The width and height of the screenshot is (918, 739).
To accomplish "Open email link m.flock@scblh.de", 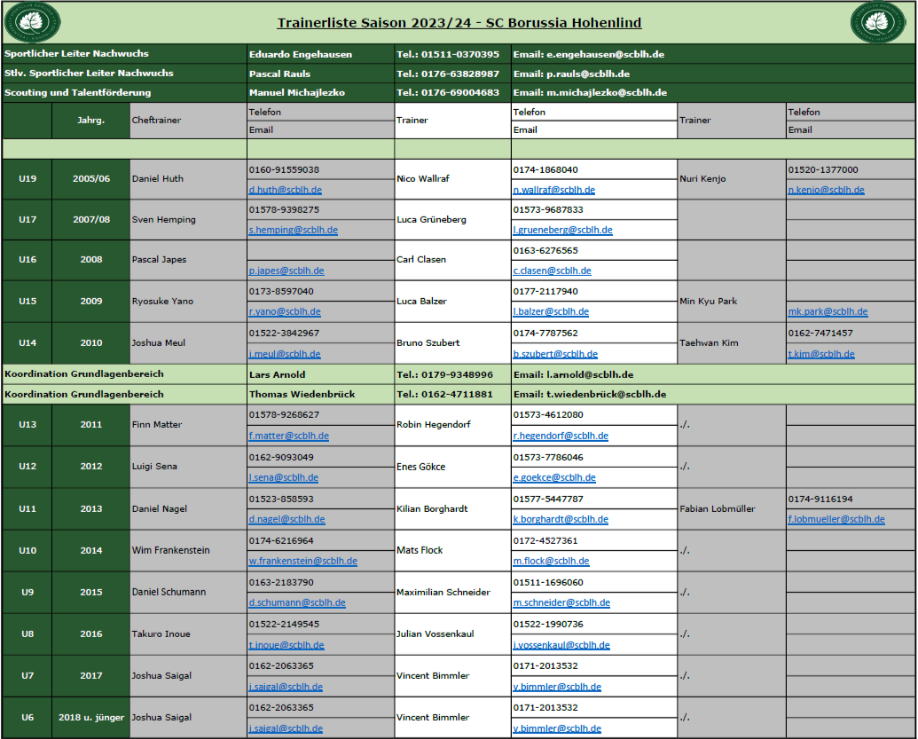I will pyautogui.click(x=551, y=560).
